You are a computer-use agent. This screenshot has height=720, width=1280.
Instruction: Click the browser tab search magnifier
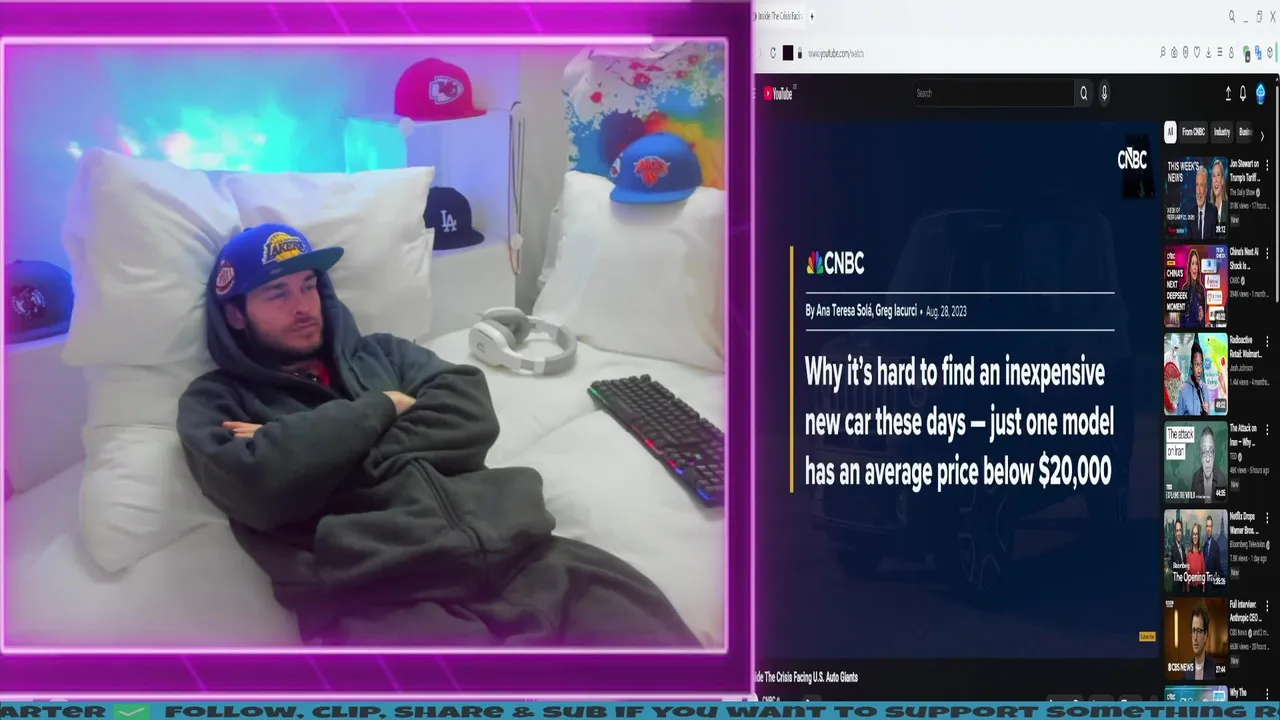(x=1232, y=16)
